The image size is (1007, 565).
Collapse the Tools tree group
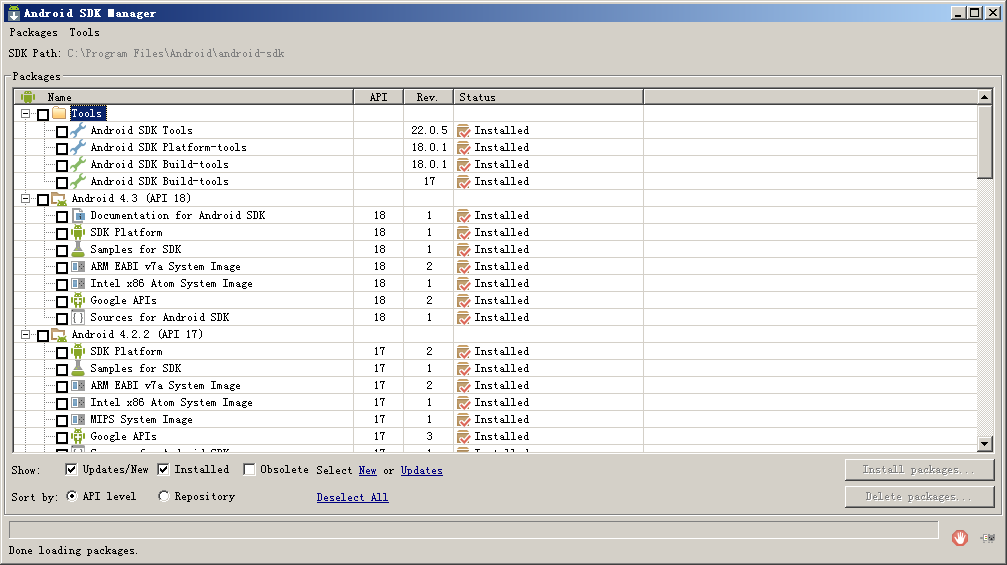click(x=26, y=114)
